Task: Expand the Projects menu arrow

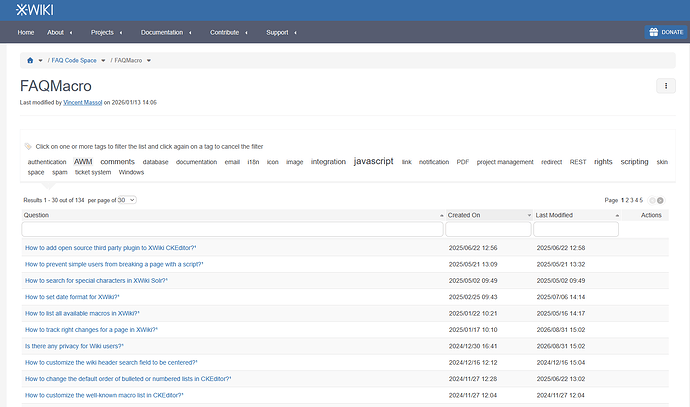Action: tap(121, 33)
